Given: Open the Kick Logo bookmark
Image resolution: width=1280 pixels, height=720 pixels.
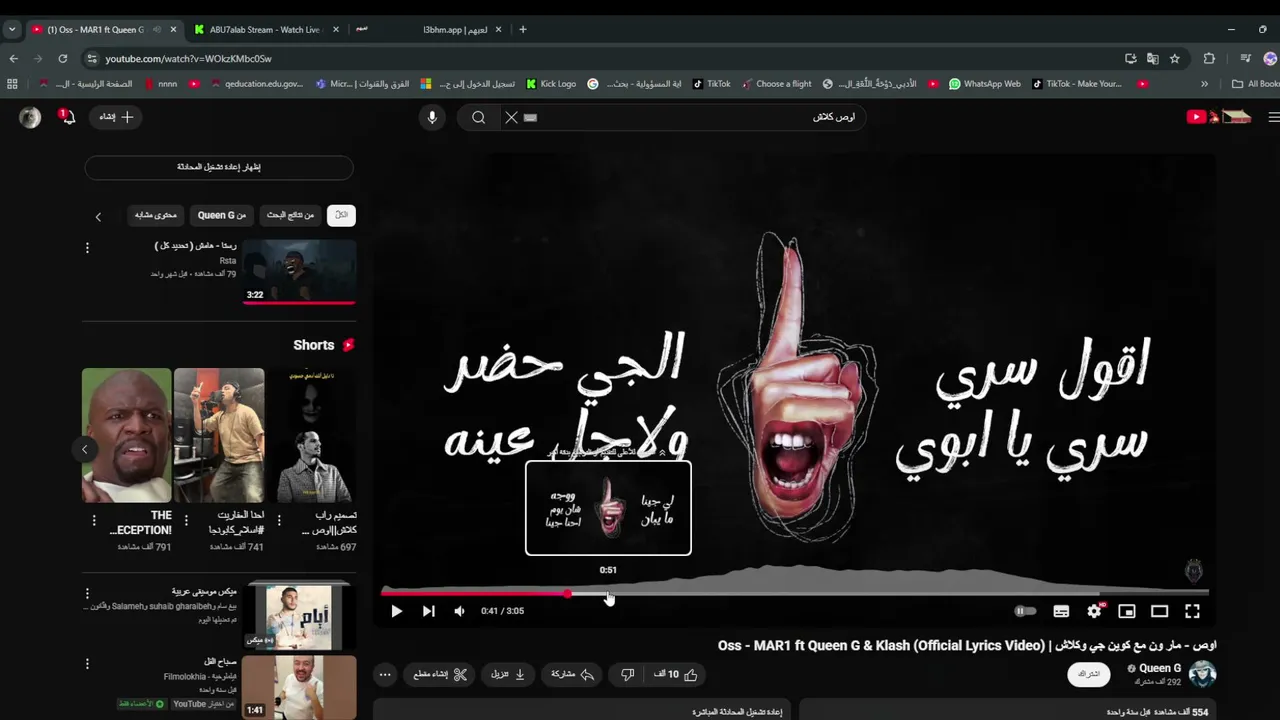Looking at the screenshot, I should [x=550, y=84].
